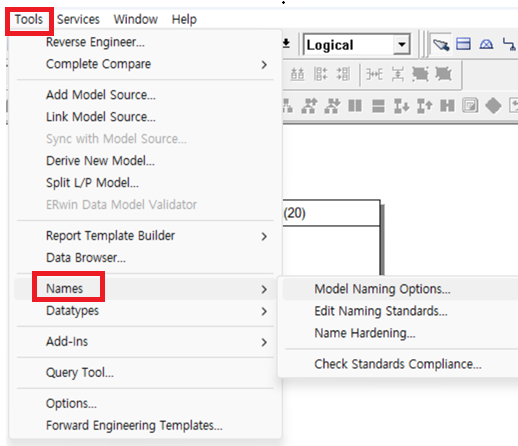Select Reverse Engineer... menu entry
Viewport: 518px width, 446px height.
tap(145, 42)
